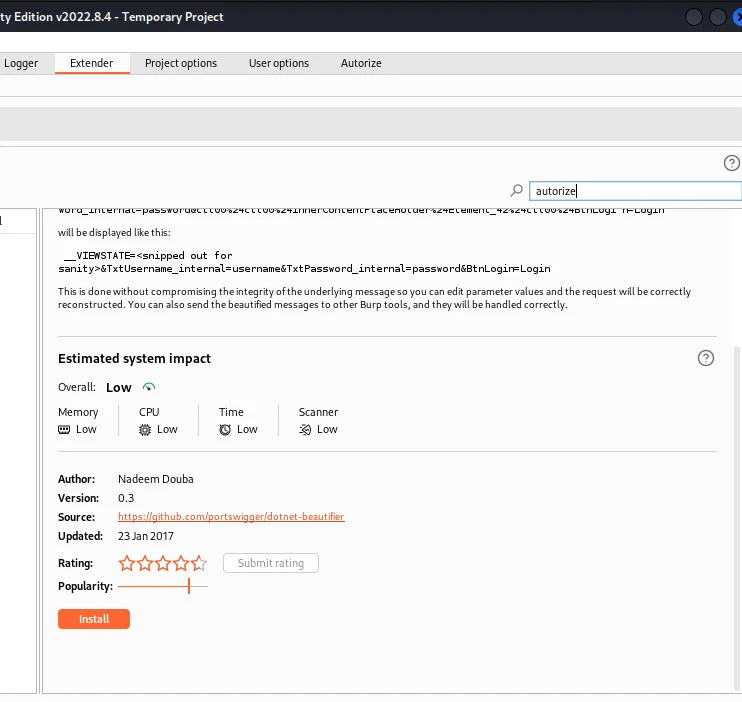Give a five-star rating with the last star
Image resolution: width=742 pixels, height=702 pixels.
coord(199,563)
